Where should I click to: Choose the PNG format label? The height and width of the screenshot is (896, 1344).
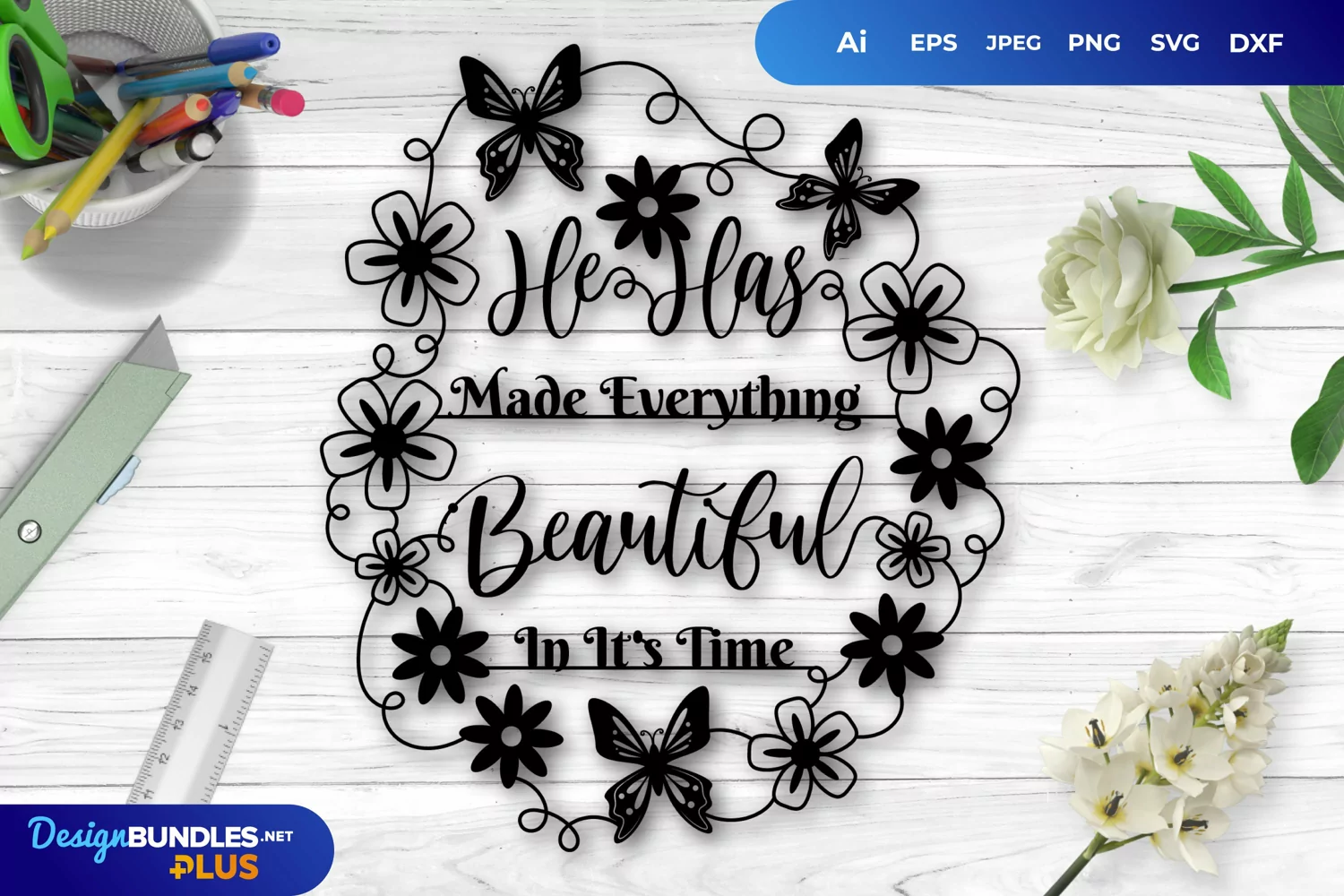(1093, 42)
